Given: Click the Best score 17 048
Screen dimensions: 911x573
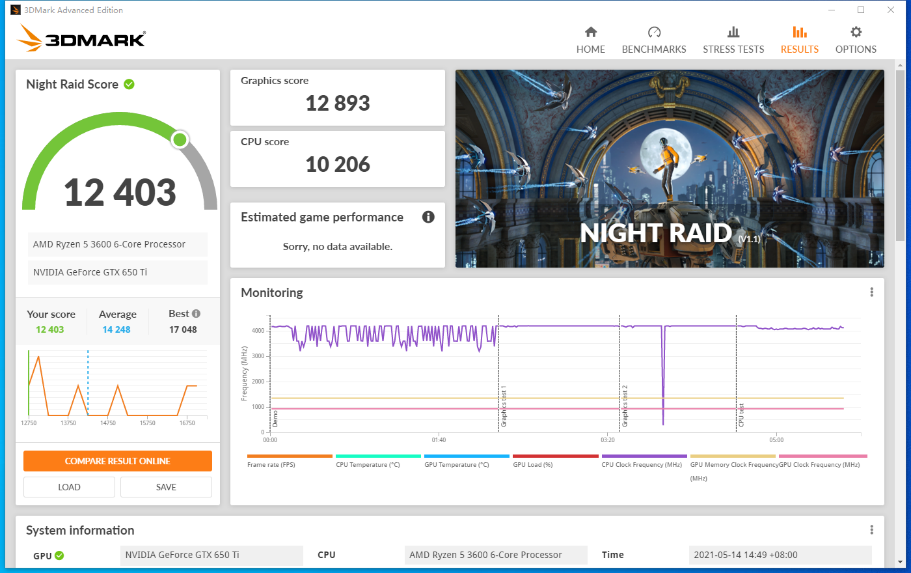Looking at the screenshot, I should pos(183,330).
